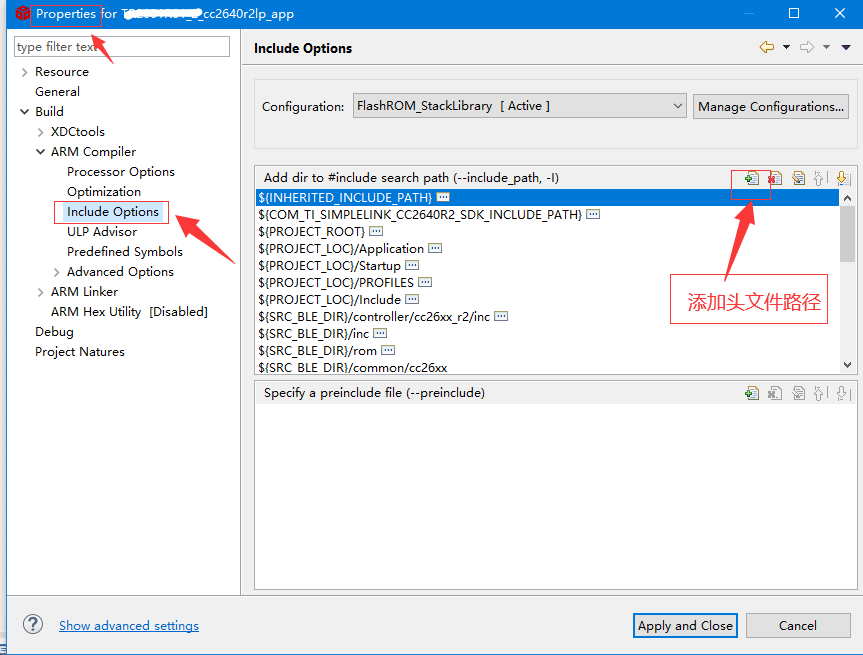Select the ${INHERITED_INCLUDE_PATH} row

coord(548,197)
